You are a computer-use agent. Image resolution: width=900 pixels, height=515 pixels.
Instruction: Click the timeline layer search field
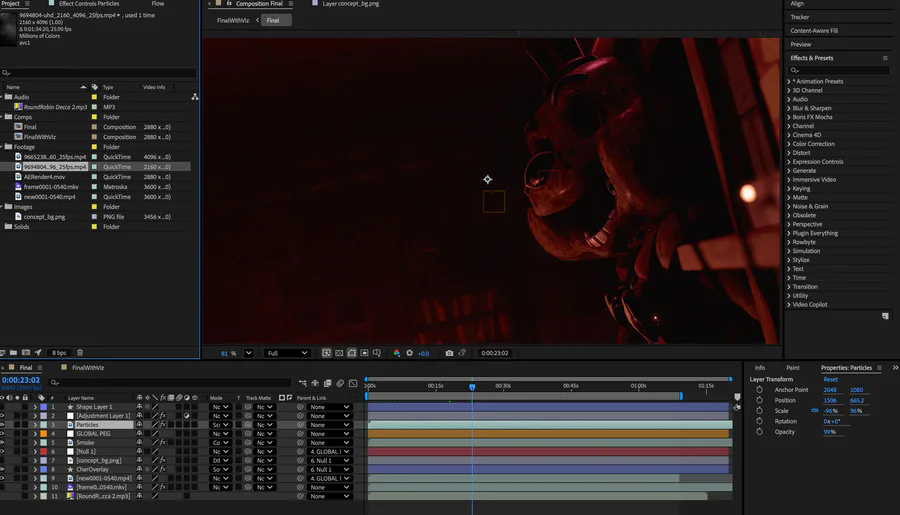coord(170,382)
